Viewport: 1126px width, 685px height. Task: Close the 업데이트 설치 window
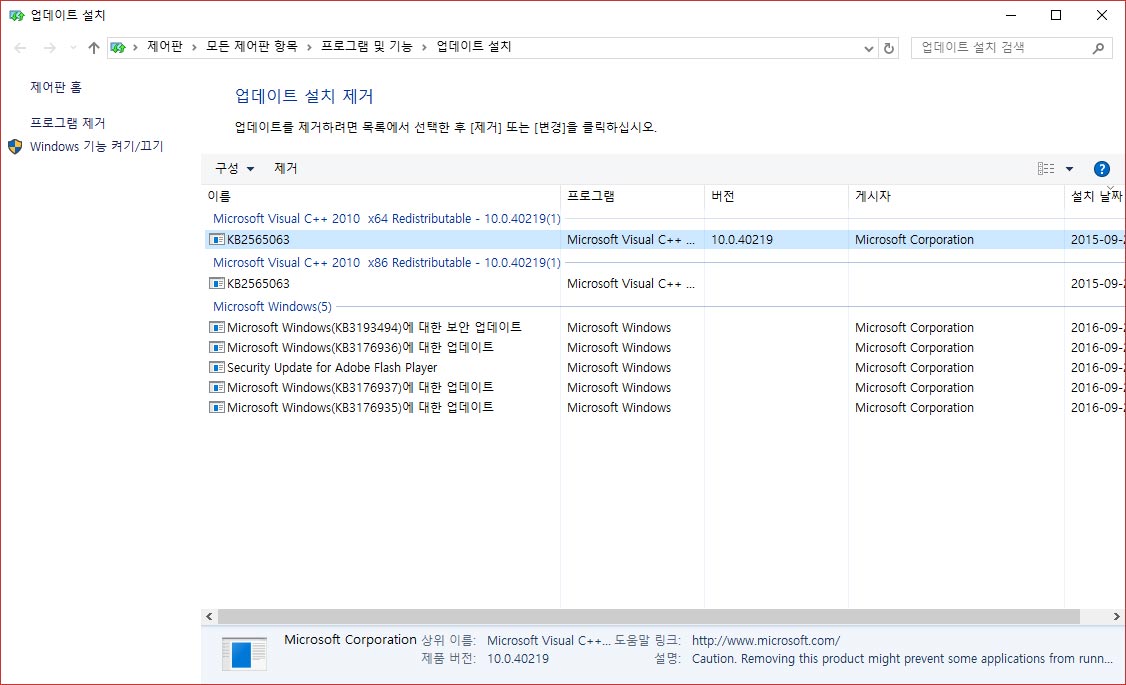[1102, 15]
